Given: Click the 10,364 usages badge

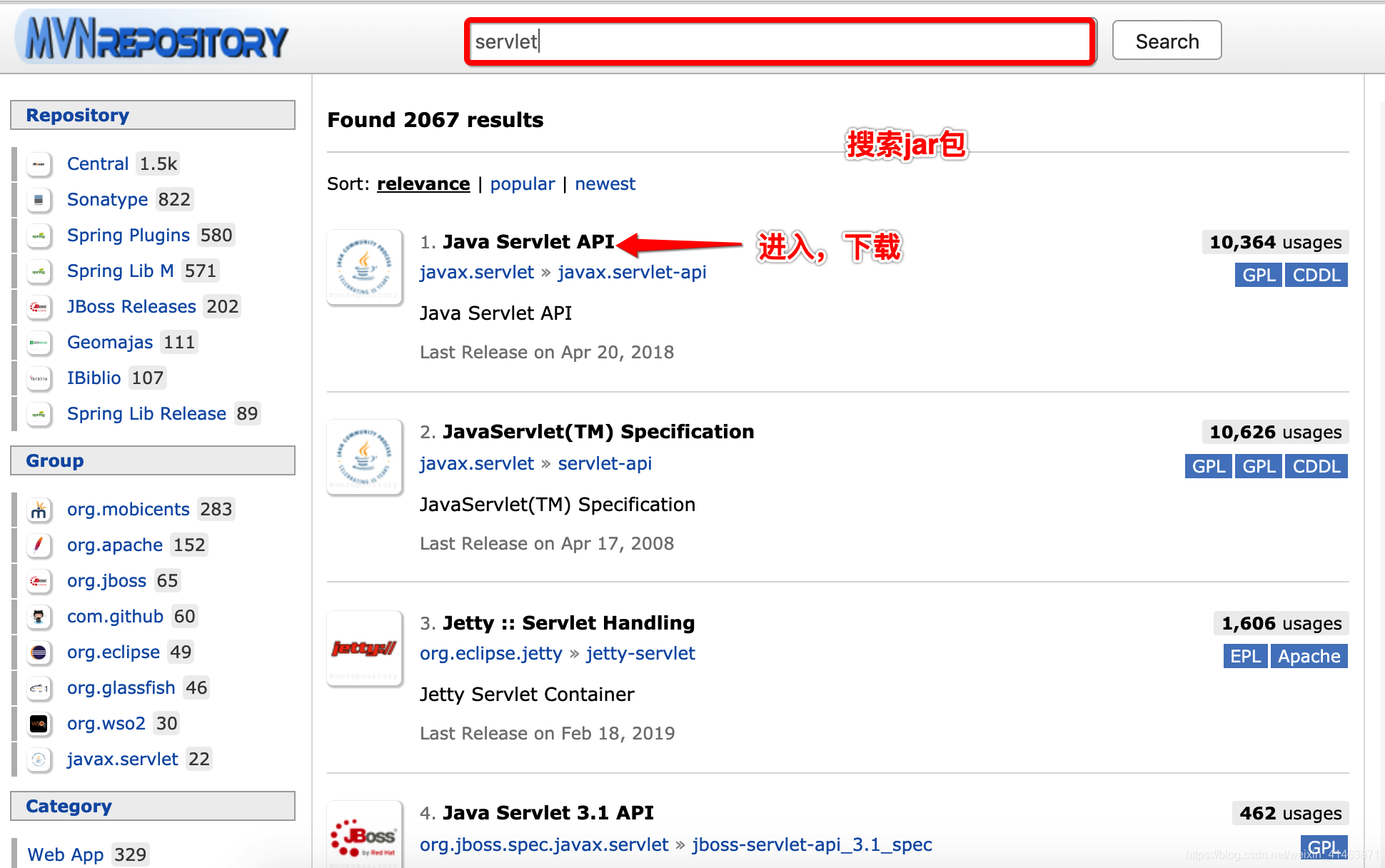Looking at the screenshot, I should [x=1275, y=243].
